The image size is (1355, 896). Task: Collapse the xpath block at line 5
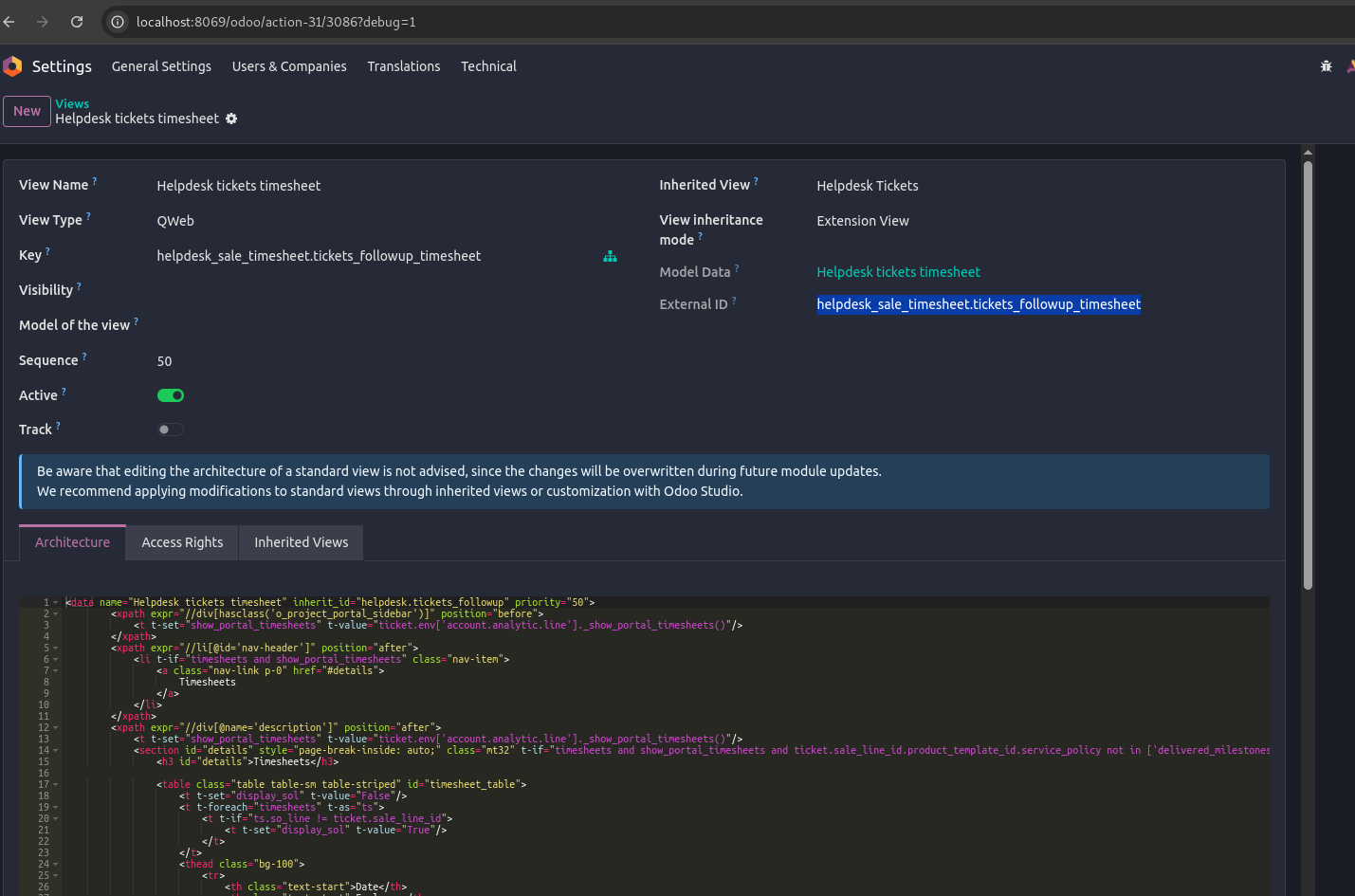click(56, 649)
